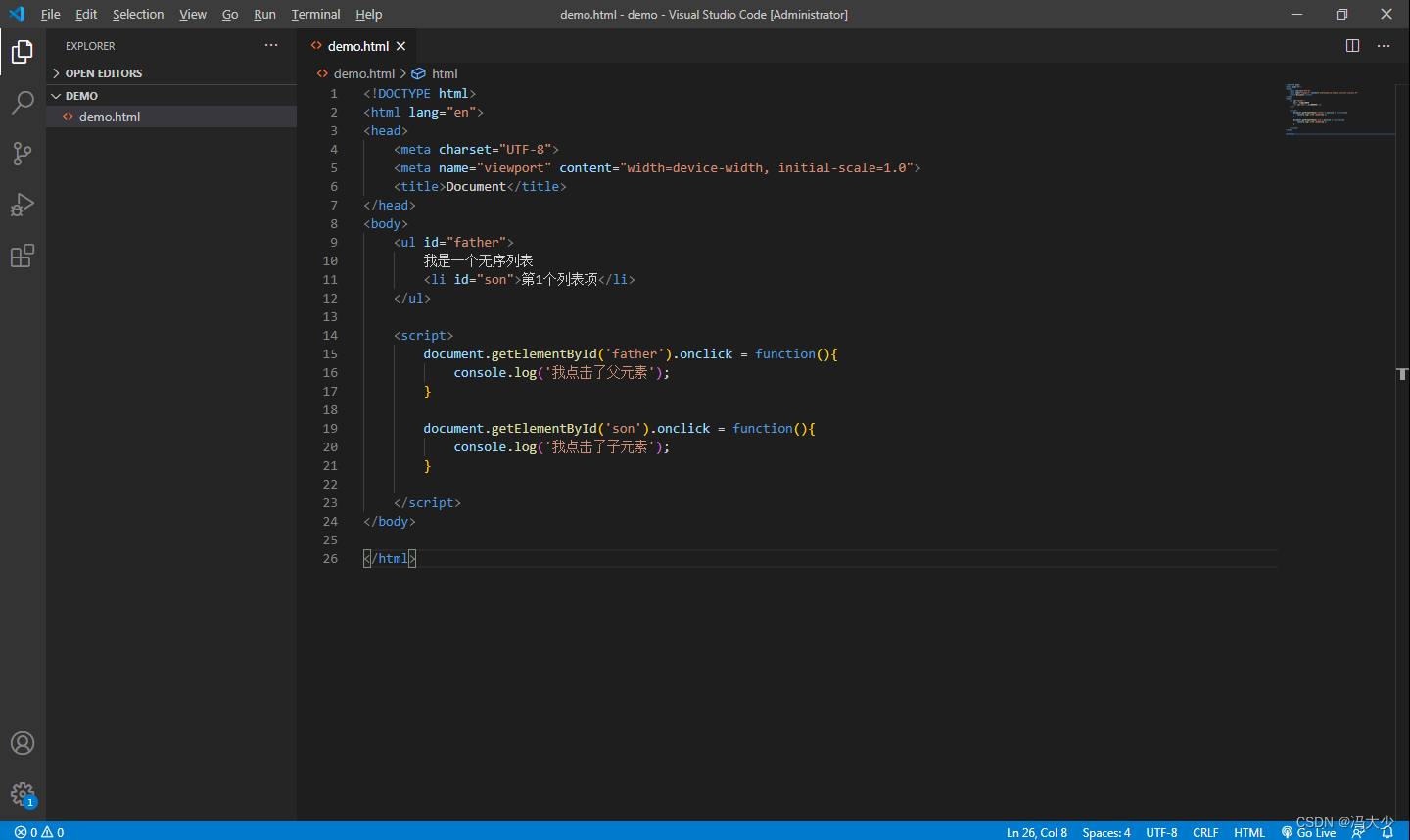The height and width of the screenshot is (840, 1410).
Task: Close the demo.html editor tab
Action: (400, 46)
